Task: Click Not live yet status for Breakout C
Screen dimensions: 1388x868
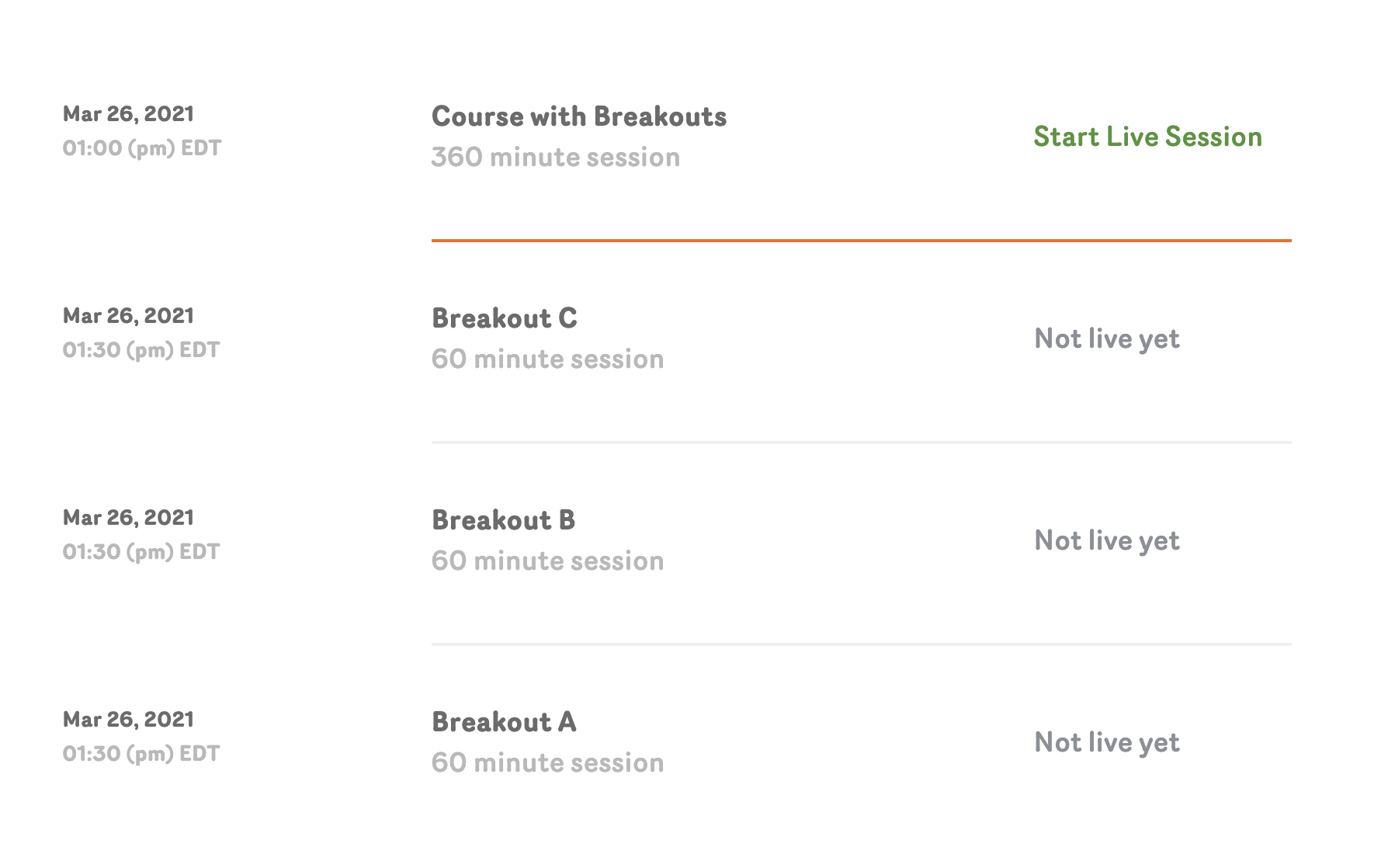Action: (1106, 339)
